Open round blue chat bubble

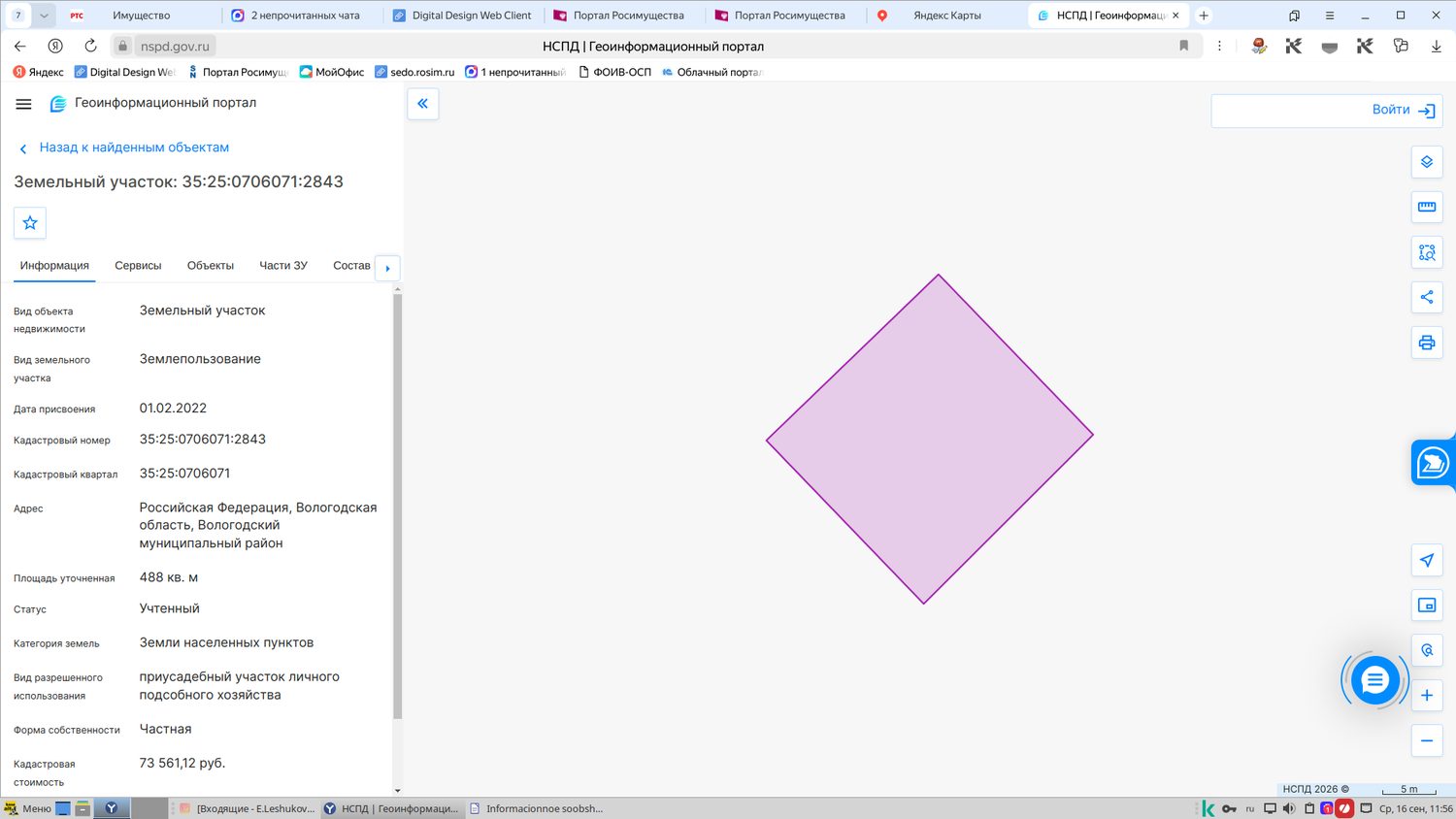click(x=1374, y=680)
